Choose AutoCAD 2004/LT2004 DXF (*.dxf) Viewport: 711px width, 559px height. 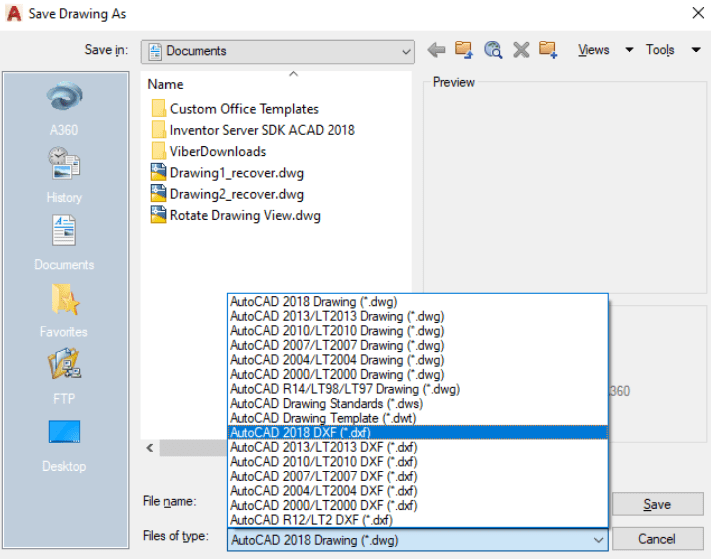click(418, 491)
